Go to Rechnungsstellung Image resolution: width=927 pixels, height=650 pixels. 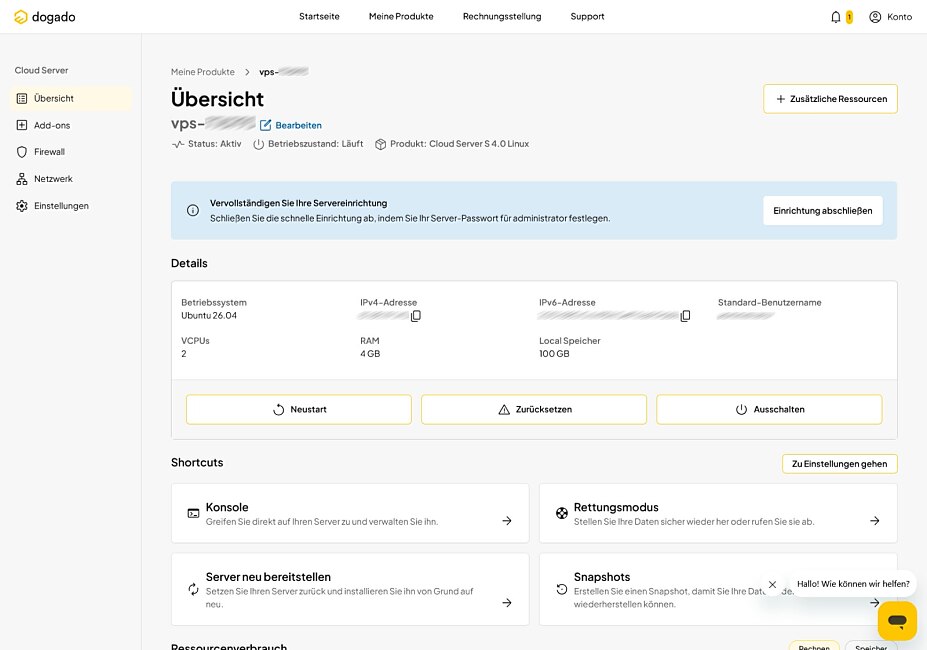point(502,17)
